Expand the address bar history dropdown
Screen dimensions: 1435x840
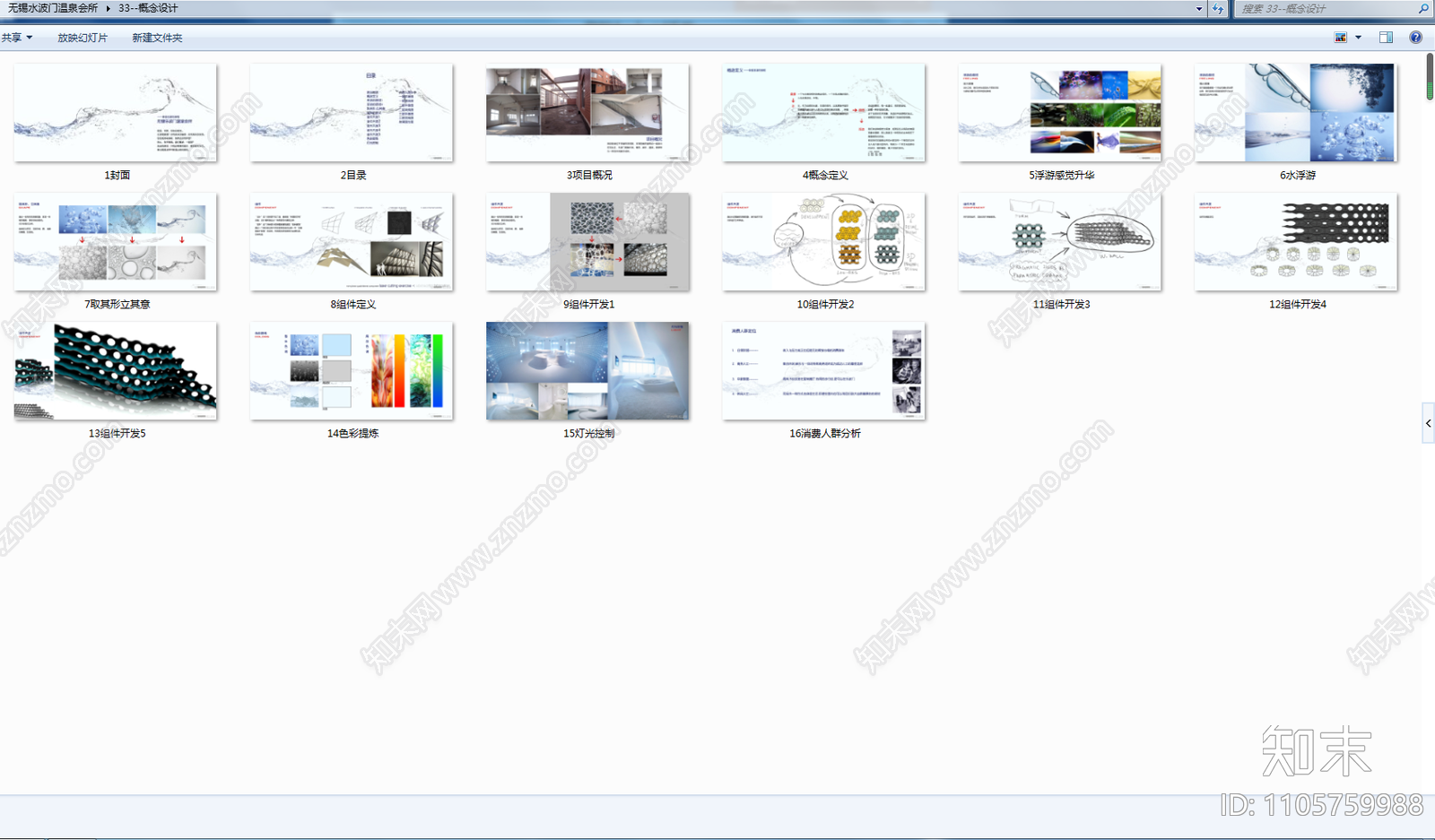click(x=1199, y=9)
